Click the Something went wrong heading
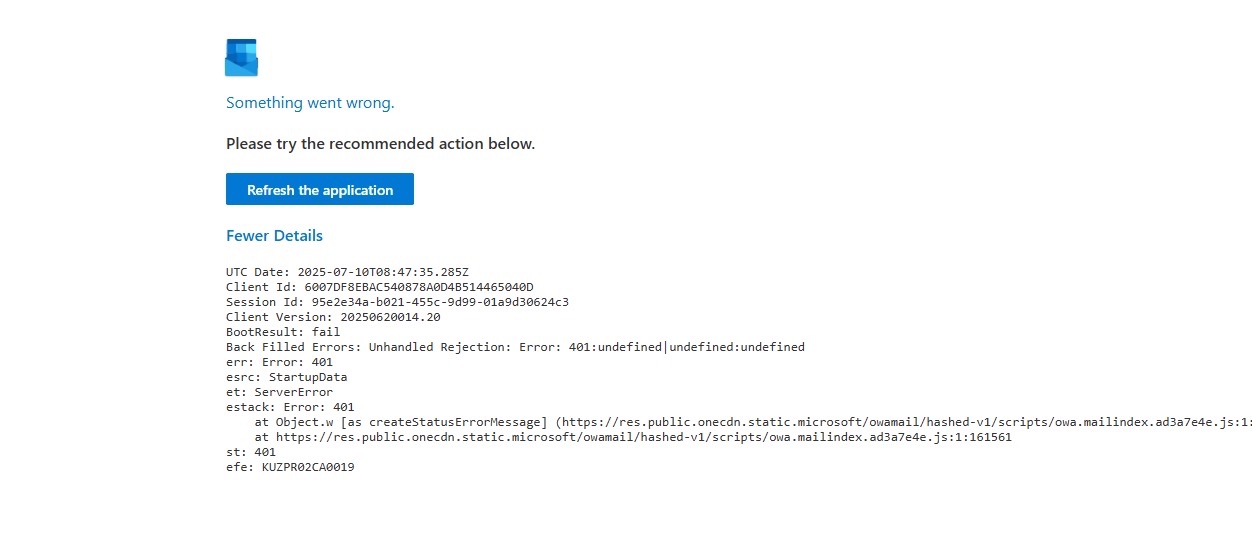1252x548 pixels. [310, 102]
